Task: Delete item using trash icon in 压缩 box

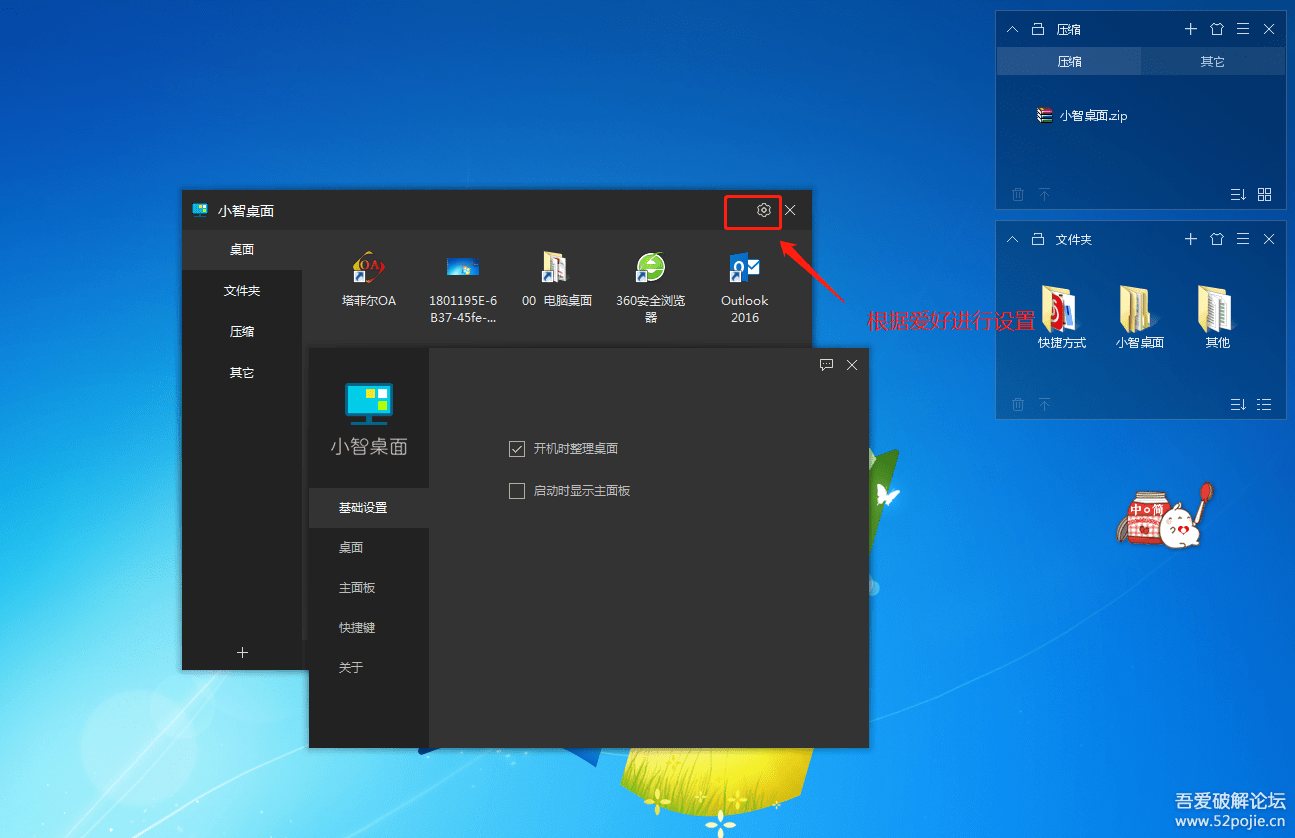Action: 1018,194
